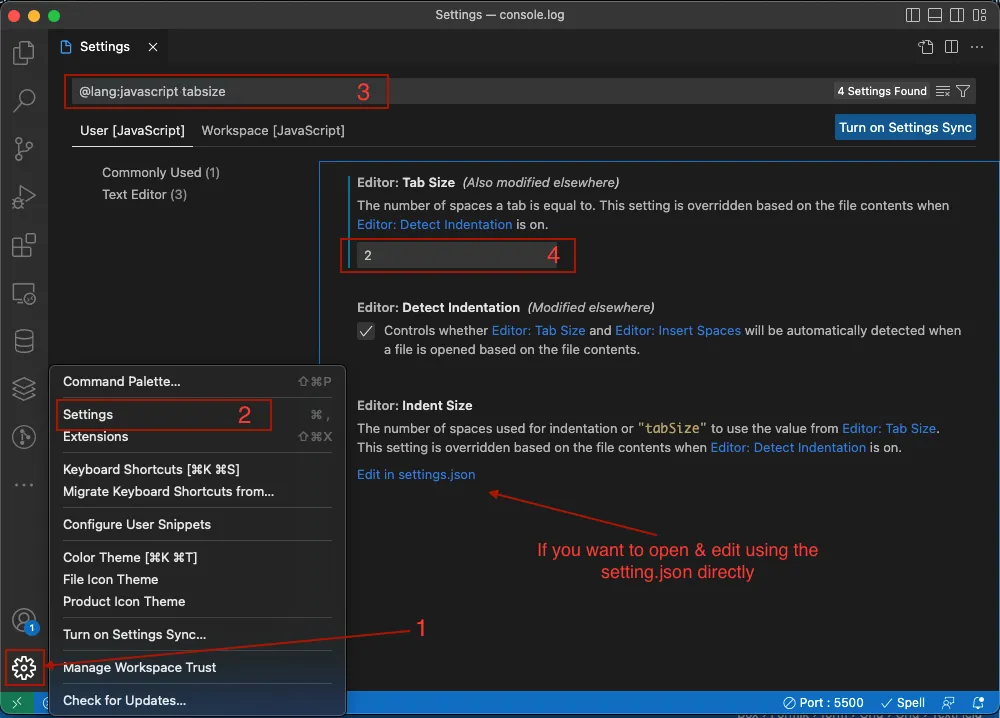
Task: Open the Extensions view icon
Action: pyautogui.click(x=24, y=245)
